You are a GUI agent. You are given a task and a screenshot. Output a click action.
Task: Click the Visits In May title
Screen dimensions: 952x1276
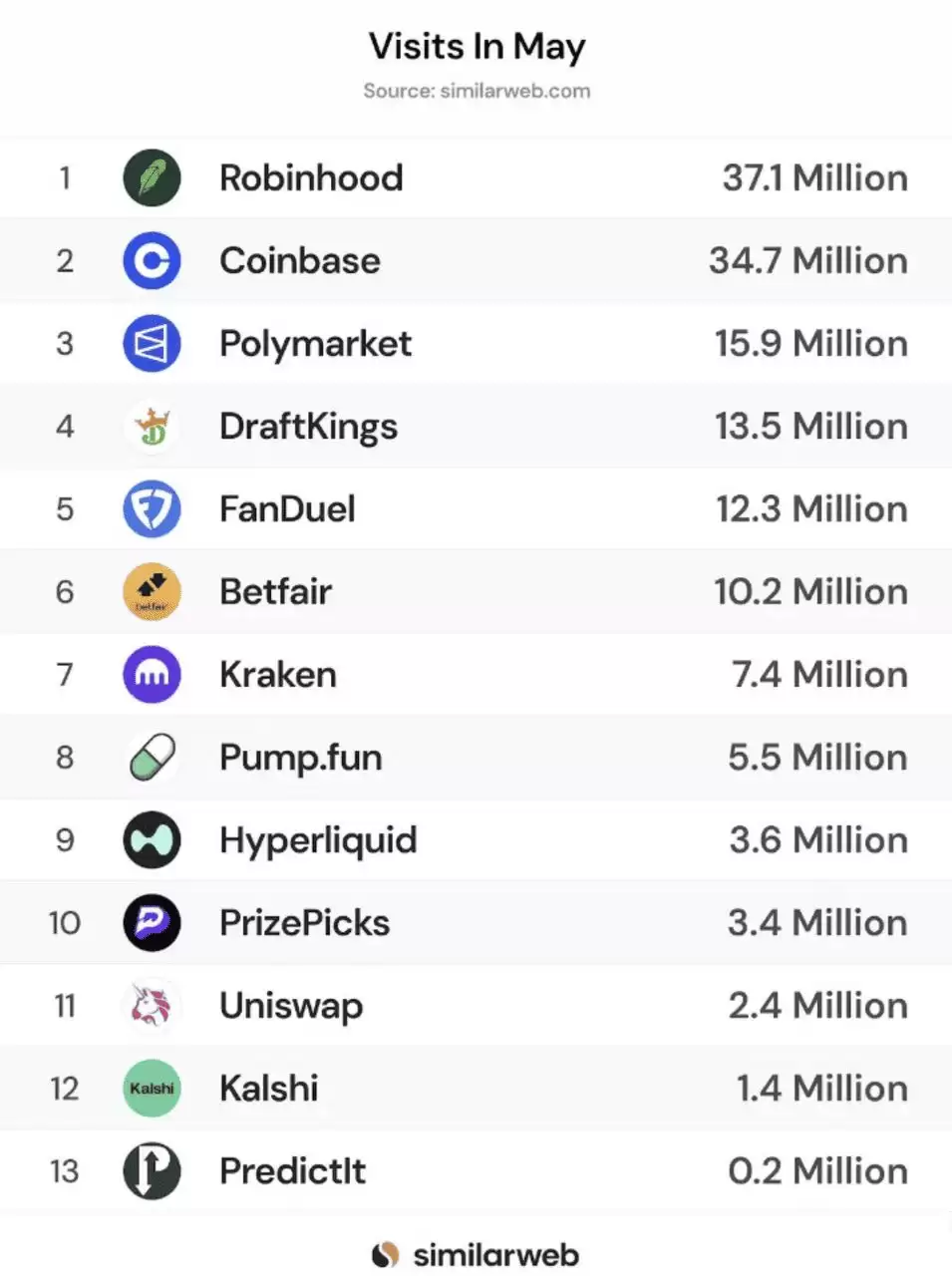(476, 46)
